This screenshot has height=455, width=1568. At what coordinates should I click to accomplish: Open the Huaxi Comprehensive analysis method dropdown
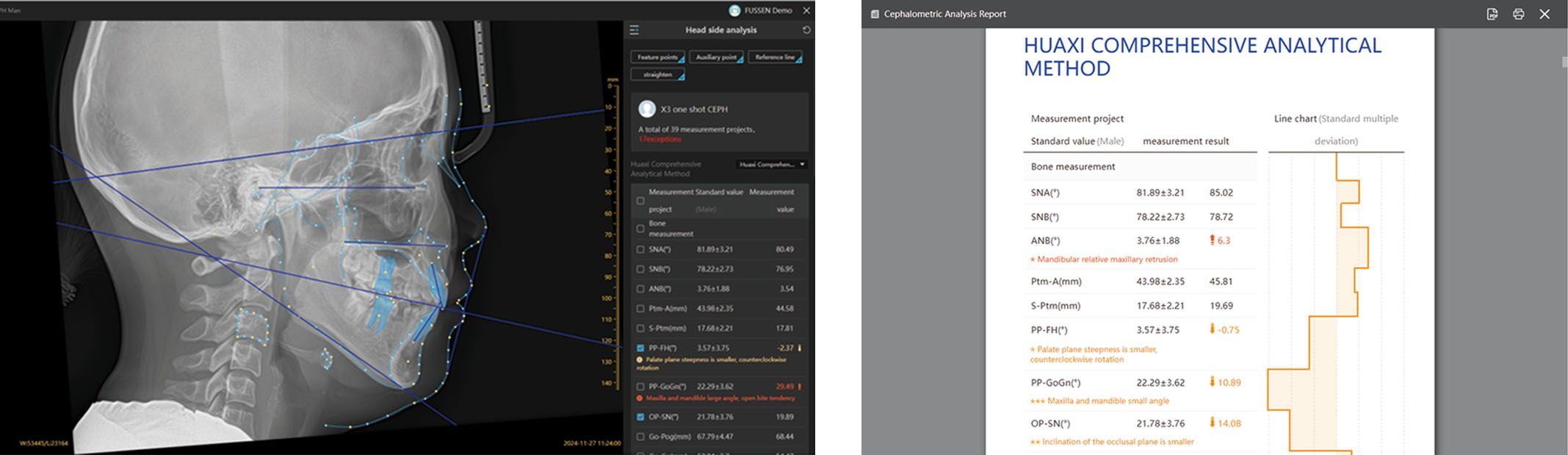pyautogui.click(x=773, y=165)
